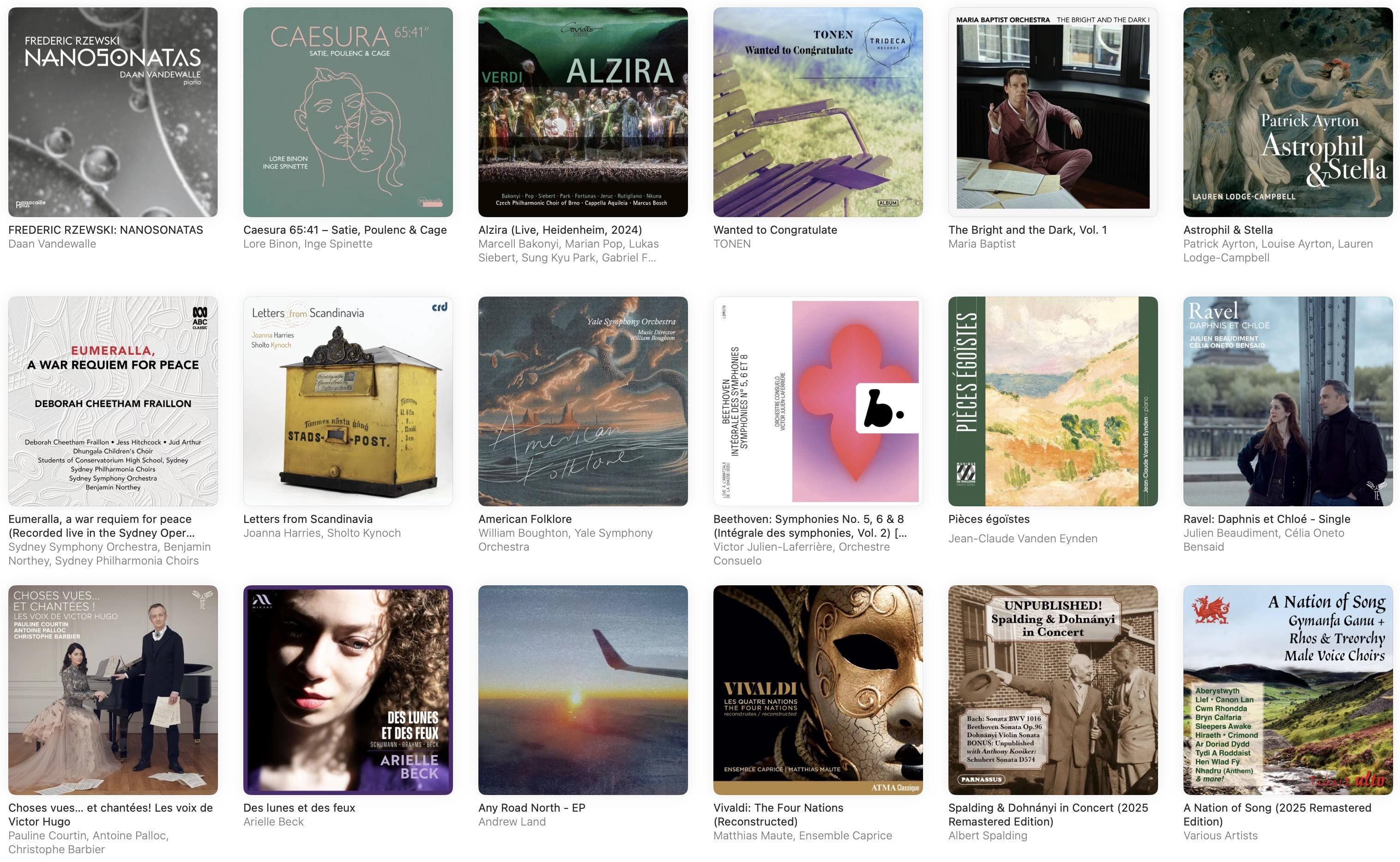Click the Albert Spalding artist name
Image resolution: width=1400 pixels, height=862 pixels.
click(x=988, y=835)
